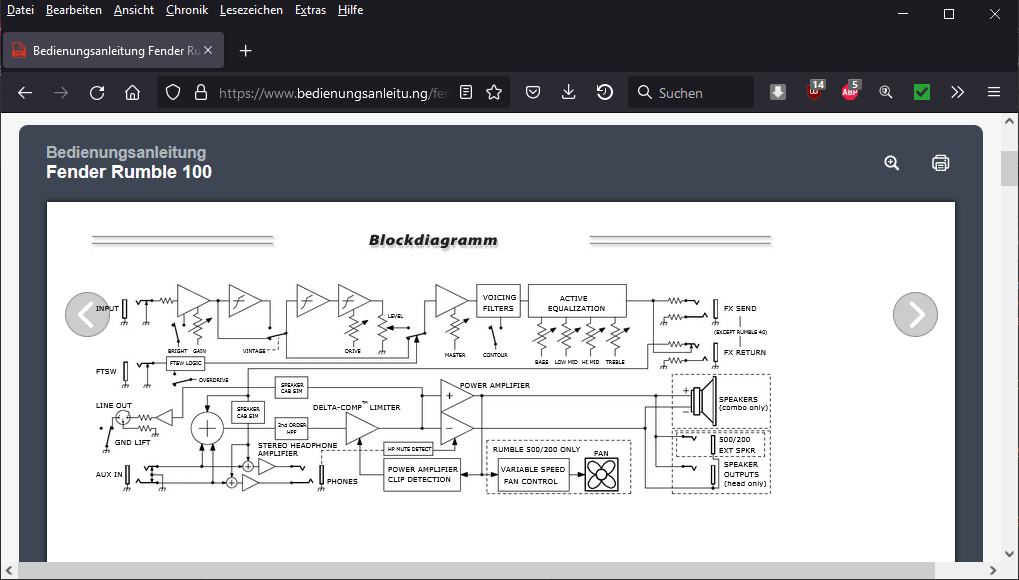Open the Adblock Plus extension showing 5
This screenshot has width=1019, height=580.
[850, 92]
